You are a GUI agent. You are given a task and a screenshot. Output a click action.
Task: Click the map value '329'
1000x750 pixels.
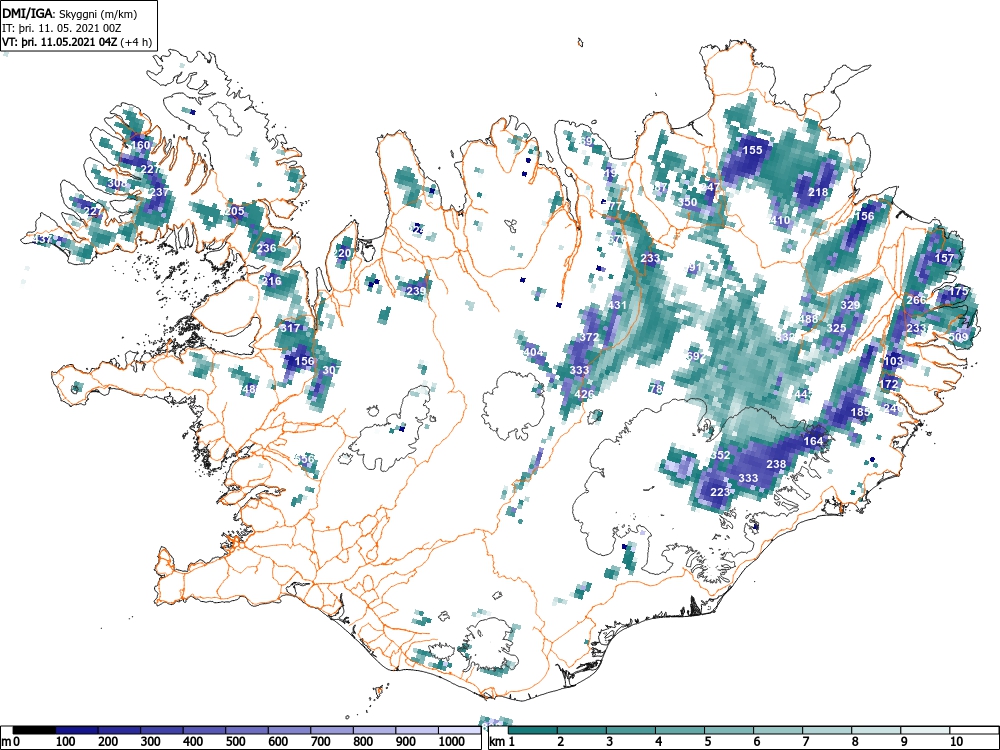coord(851,305)
